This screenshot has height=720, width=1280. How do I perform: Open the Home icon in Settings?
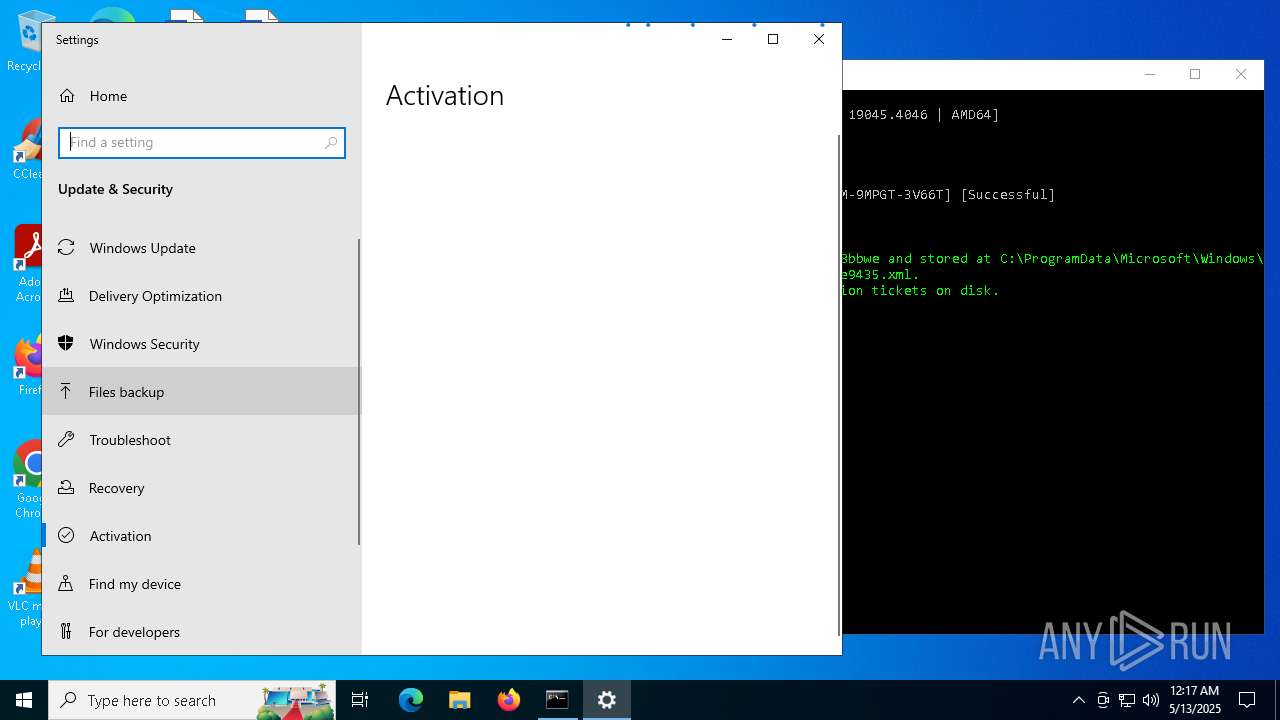[67, 96]
